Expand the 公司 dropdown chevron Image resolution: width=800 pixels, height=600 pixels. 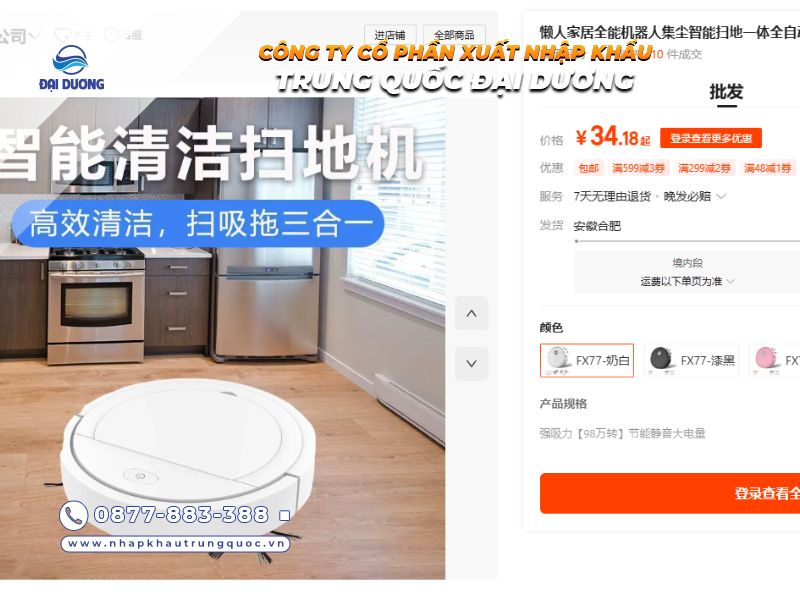coord(34,36)
